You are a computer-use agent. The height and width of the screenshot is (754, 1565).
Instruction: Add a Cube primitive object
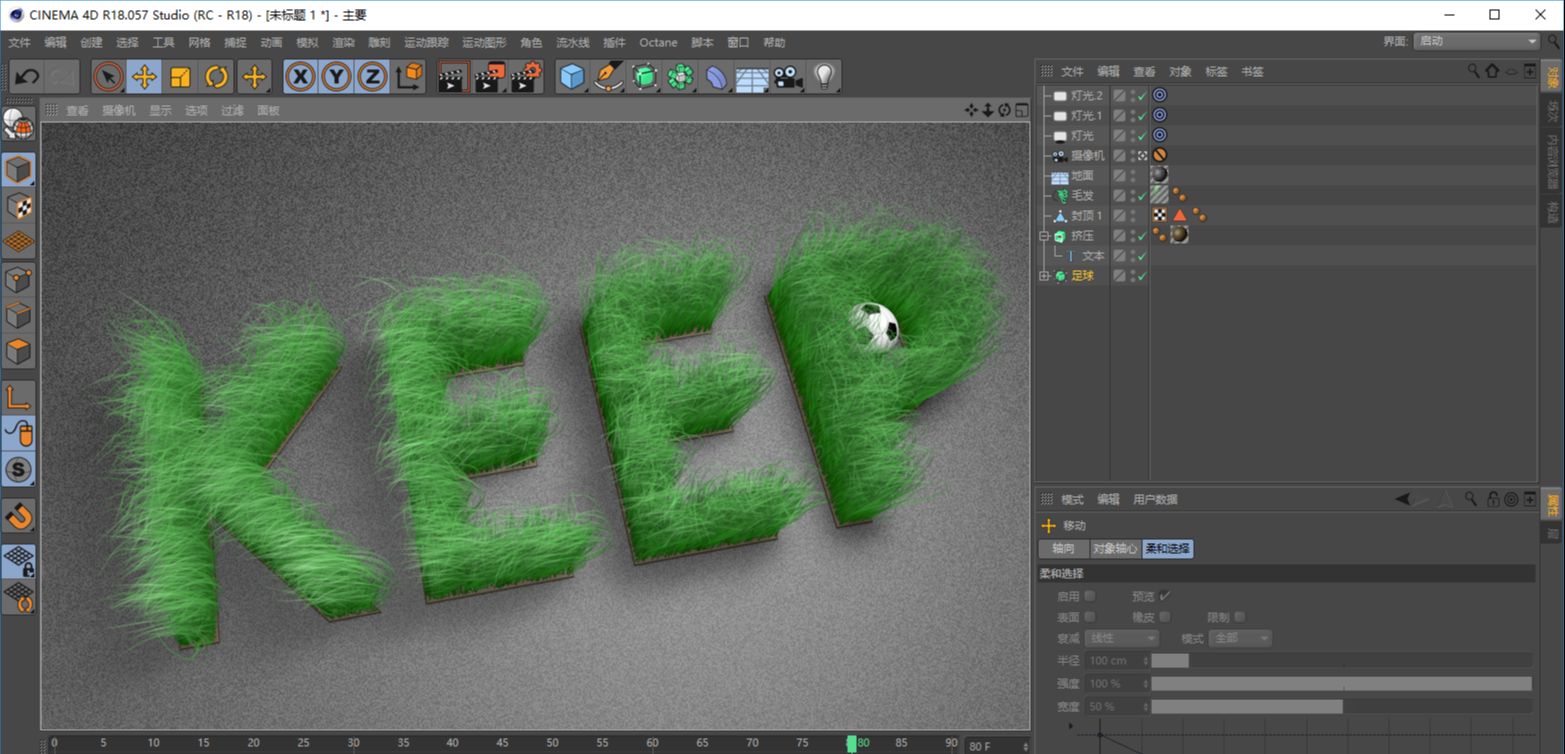[572, 77]
